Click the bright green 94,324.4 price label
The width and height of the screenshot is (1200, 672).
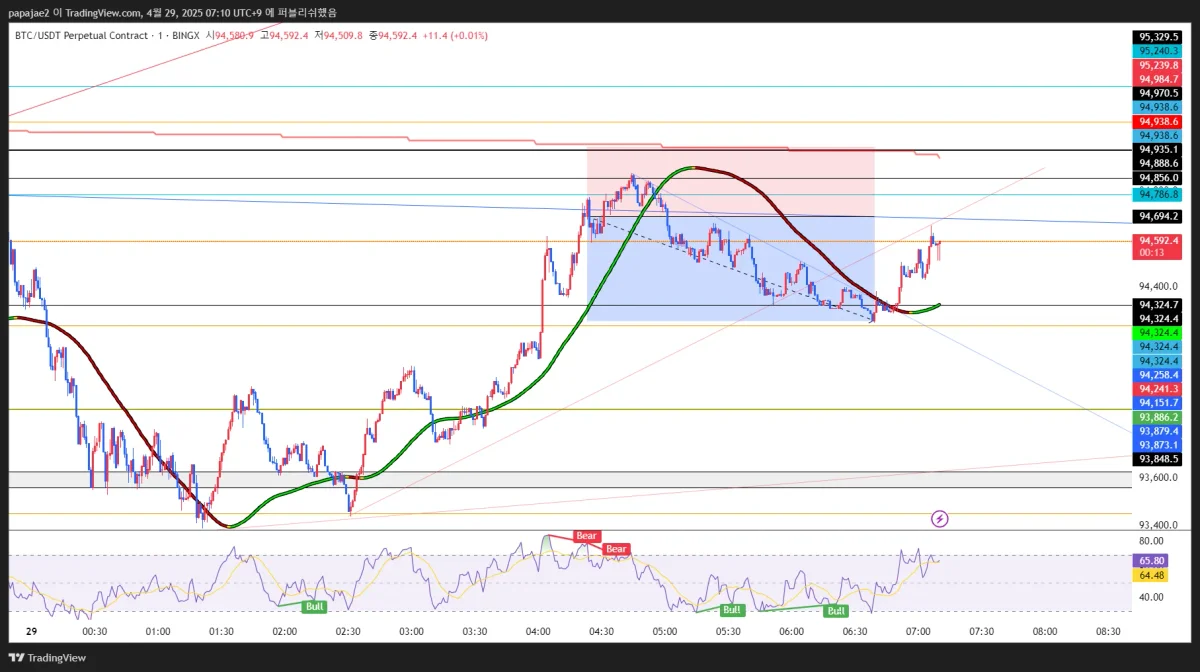pyautogui.click(x=1157, y=332)
